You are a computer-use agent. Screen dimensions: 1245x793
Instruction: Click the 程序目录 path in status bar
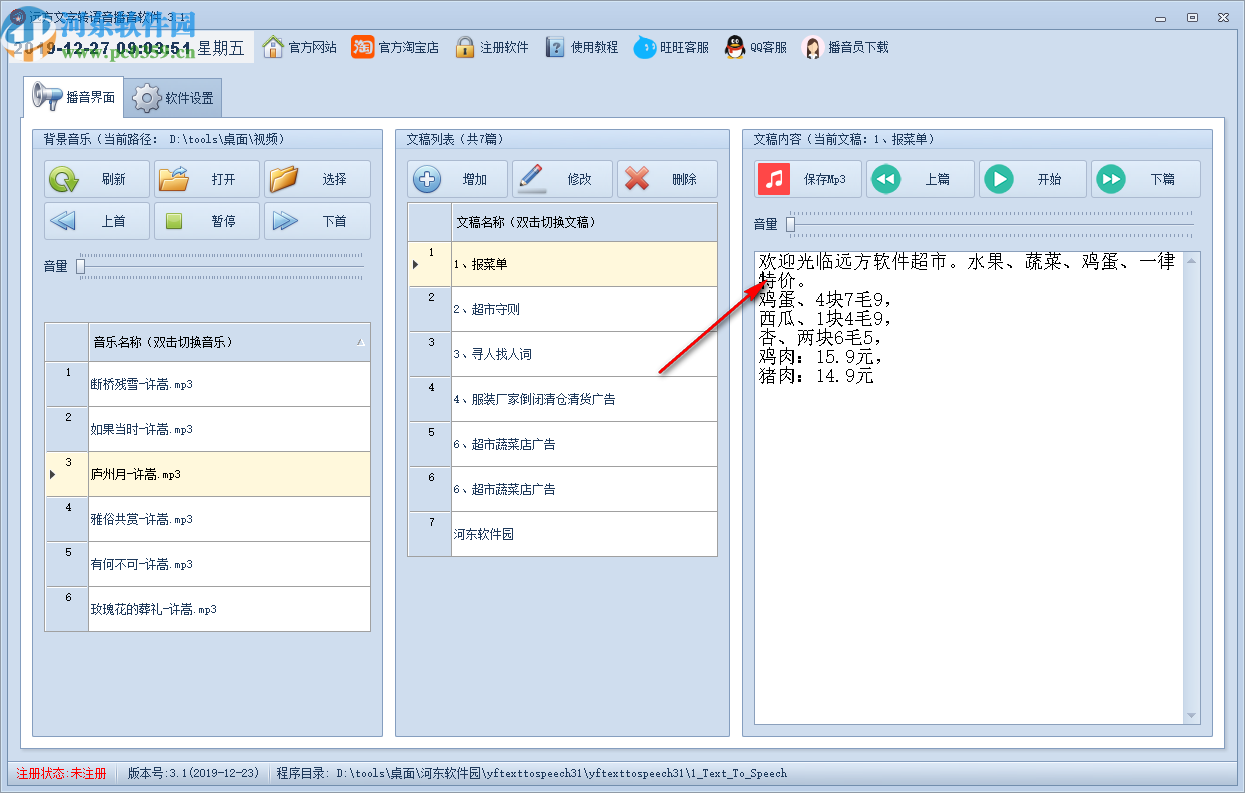[532, 773]
